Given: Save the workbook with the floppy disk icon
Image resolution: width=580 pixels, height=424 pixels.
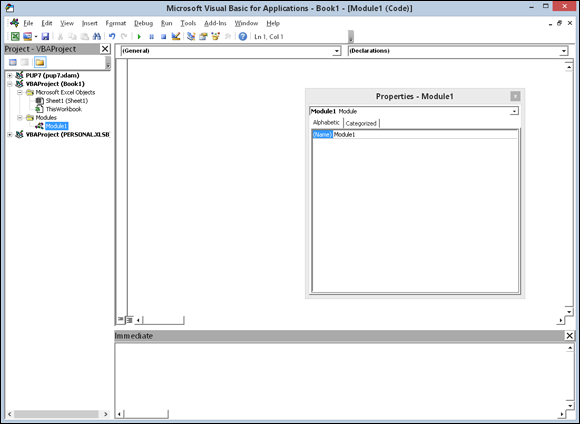Looking at the screenshot, I should coord(45,36).
